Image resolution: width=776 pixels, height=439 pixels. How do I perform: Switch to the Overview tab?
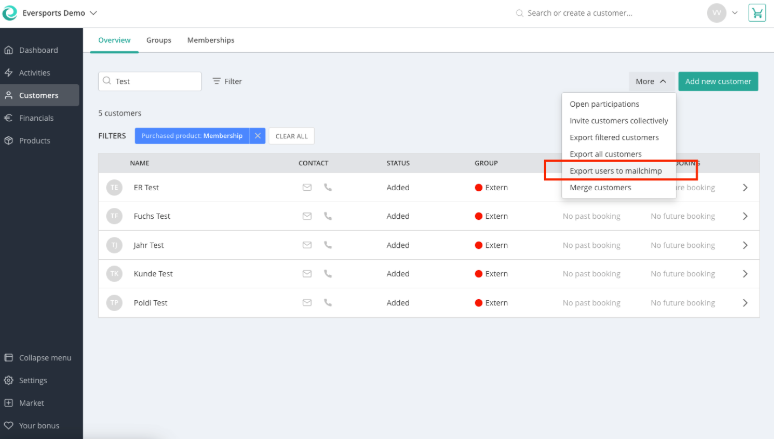[x=114, y=40]
